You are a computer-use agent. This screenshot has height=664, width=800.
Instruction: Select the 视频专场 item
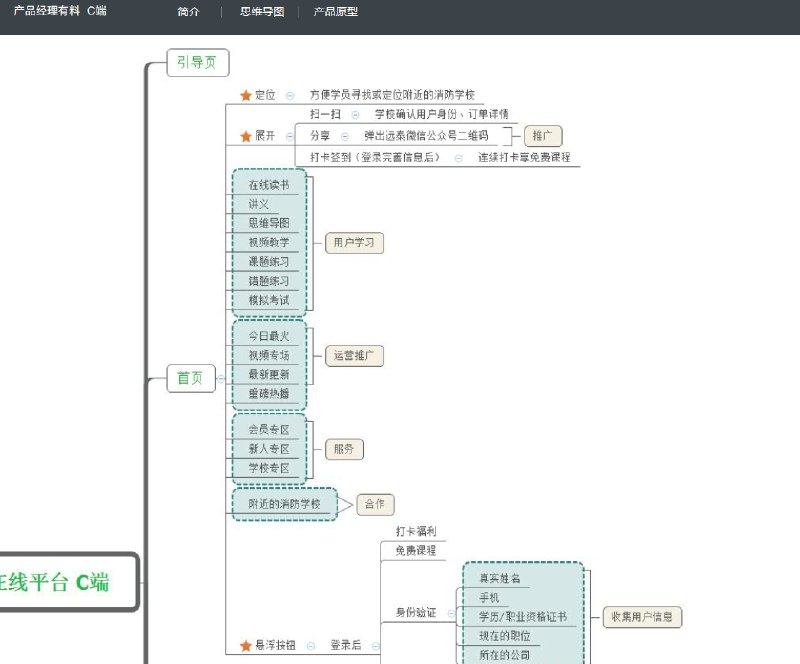269,356
